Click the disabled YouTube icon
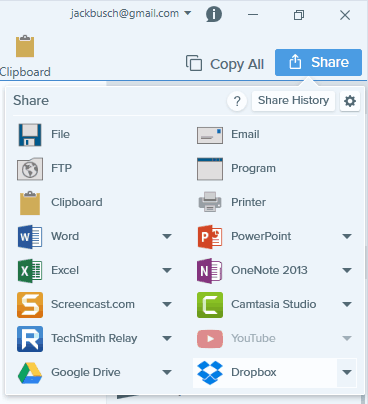This screenshot has height=404, width=368. coord(210,339)
